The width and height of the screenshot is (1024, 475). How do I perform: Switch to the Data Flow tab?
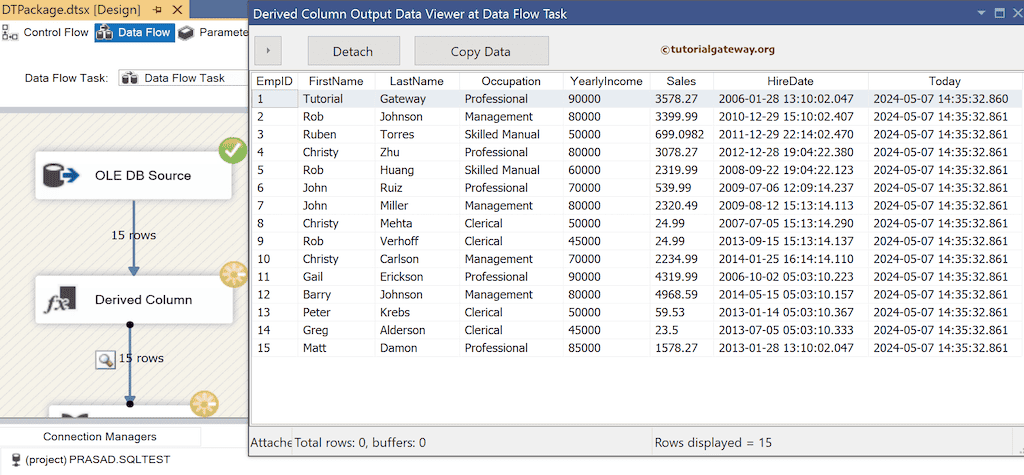pos(135,33)
